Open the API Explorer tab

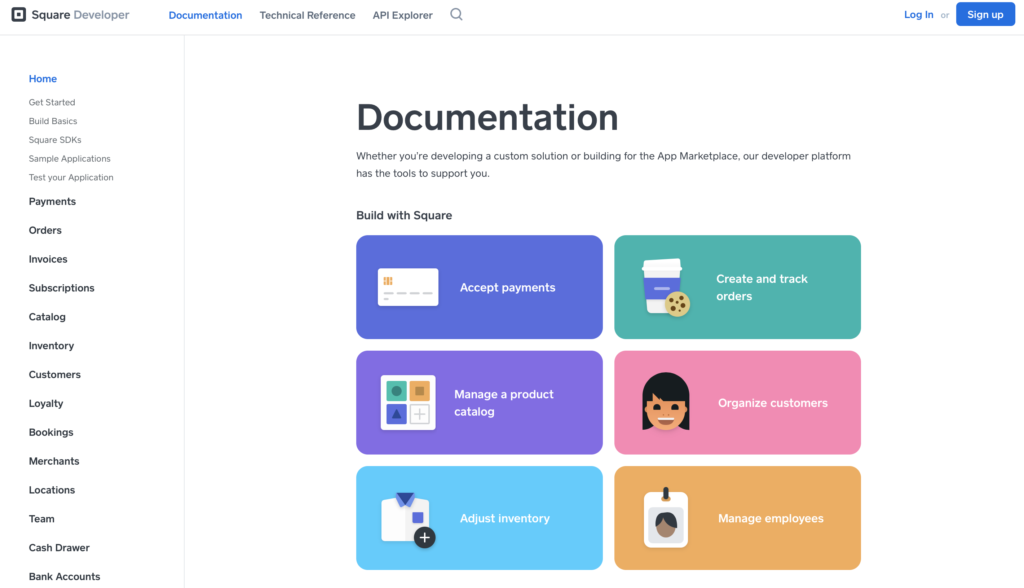pyautogui.click(x=402, y=15)
